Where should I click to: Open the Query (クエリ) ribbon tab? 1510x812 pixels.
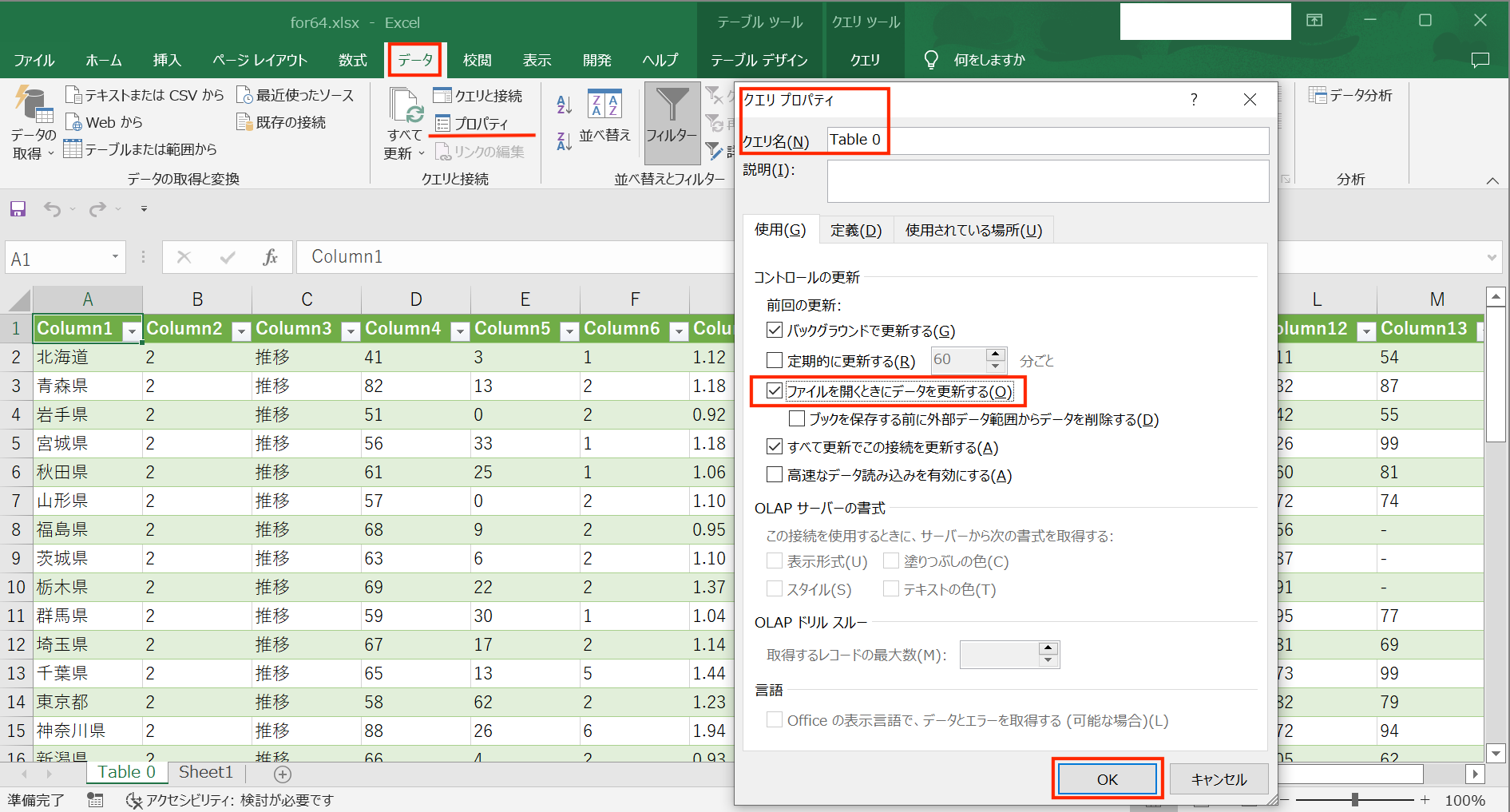tap(865, 60)
